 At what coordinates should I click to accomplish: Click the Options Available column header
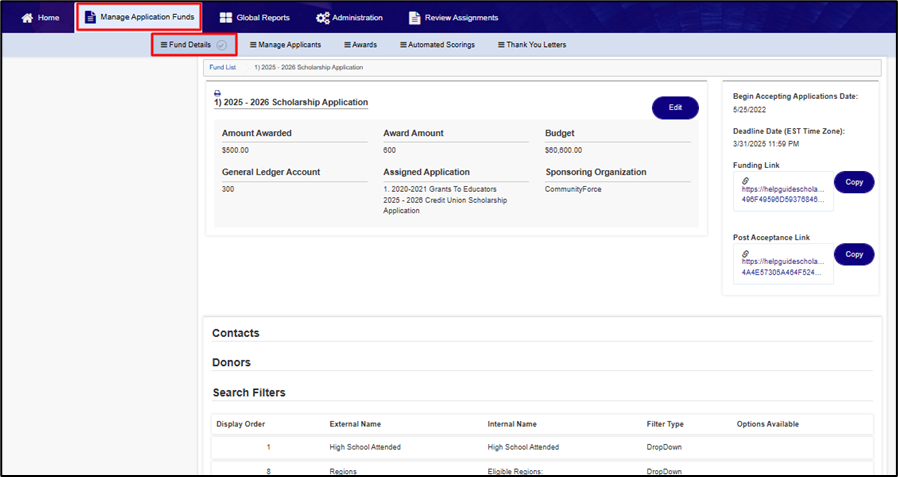[x=767, y=424]
